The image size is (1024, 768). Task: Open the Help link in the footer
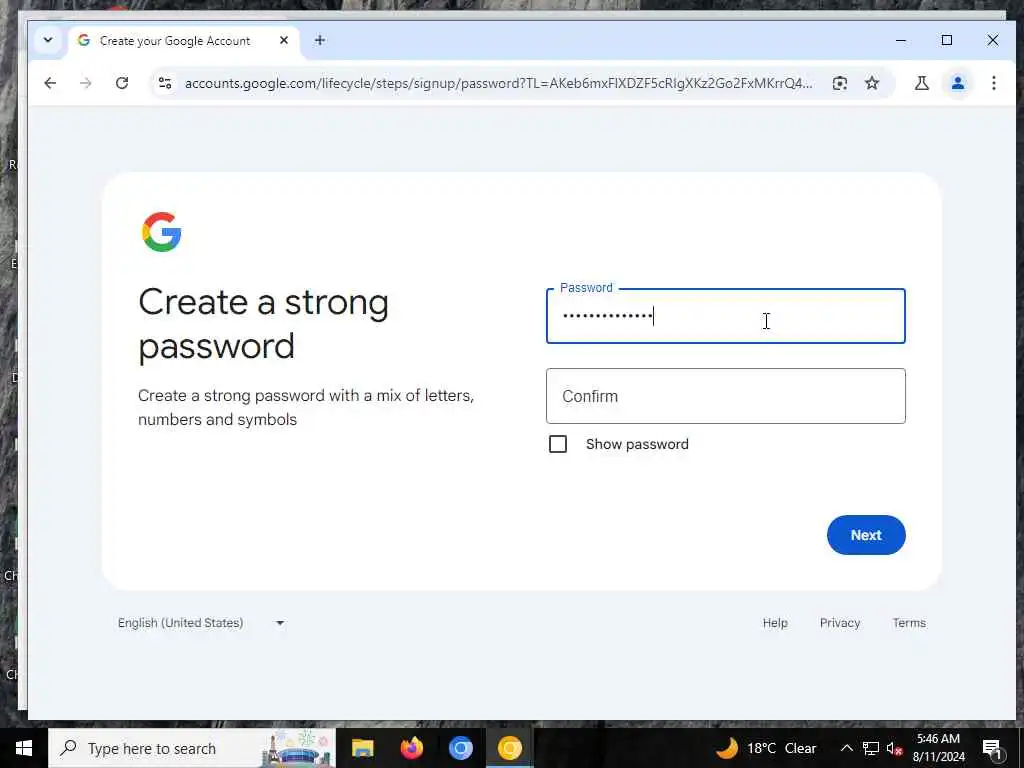tap(775, 623)
